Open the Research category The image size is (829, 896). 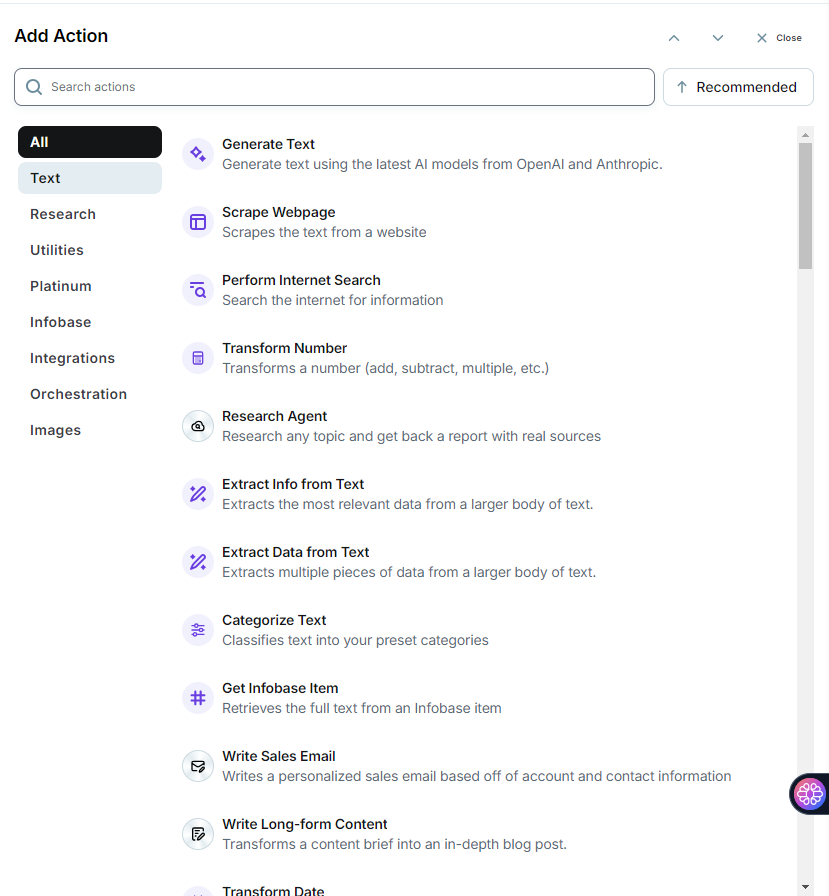pos(63,214)
